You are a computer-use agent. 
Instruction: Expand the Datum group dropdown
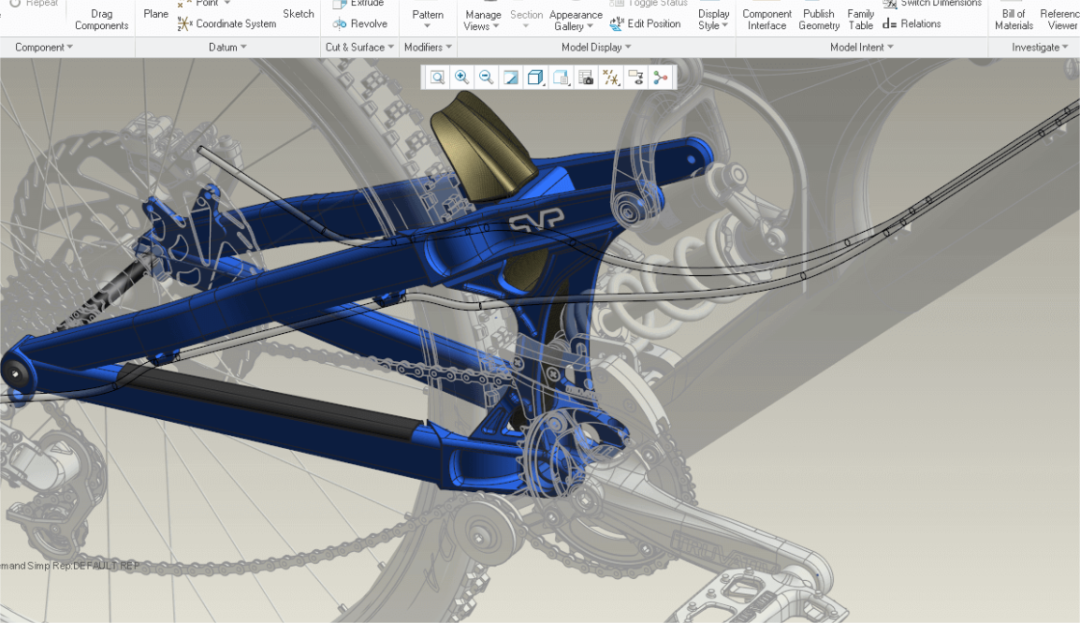point(227,47)
